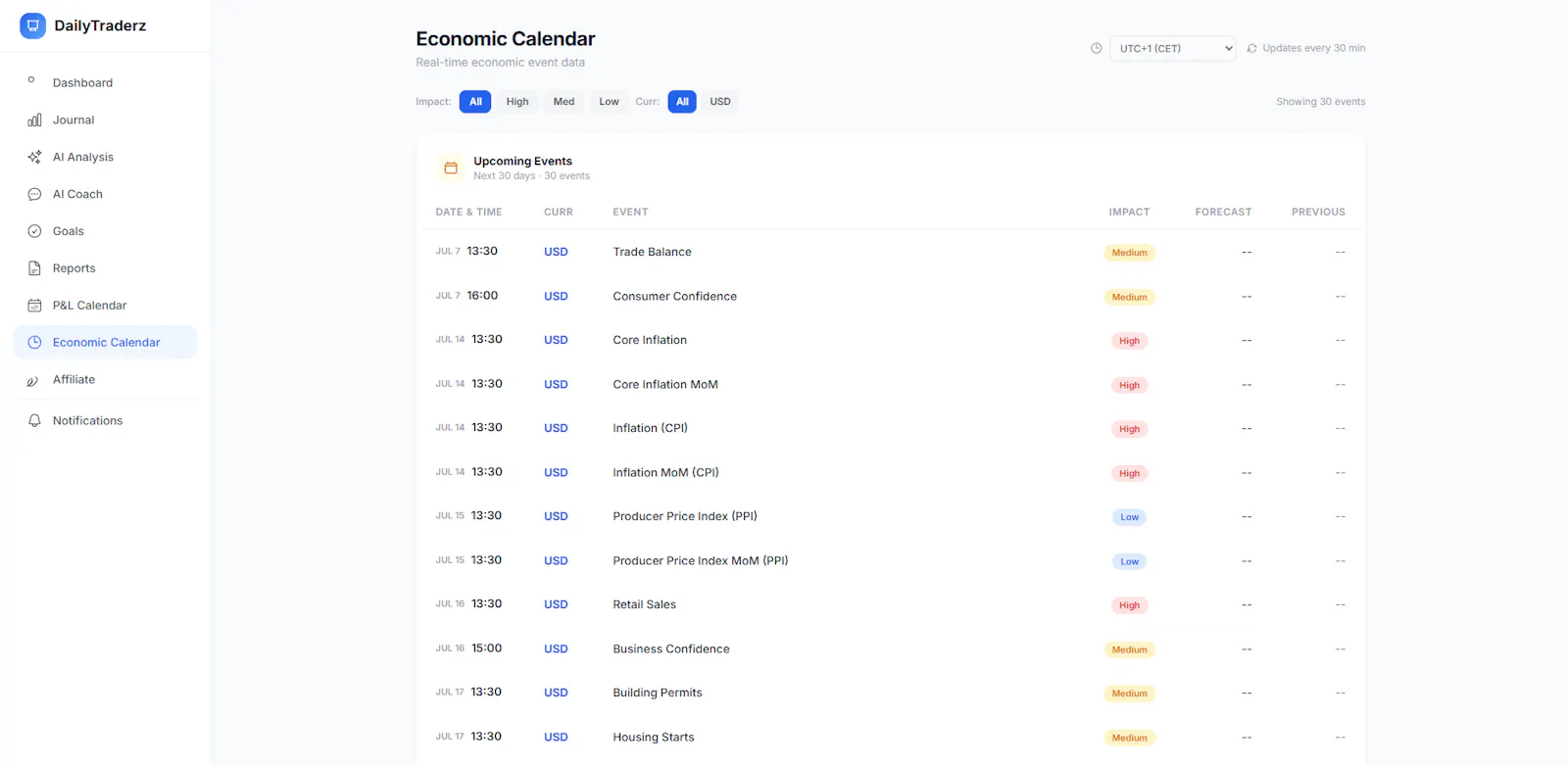Click the Journal bar chart icon
The image size is (1568, 765).
click(34, 120)
